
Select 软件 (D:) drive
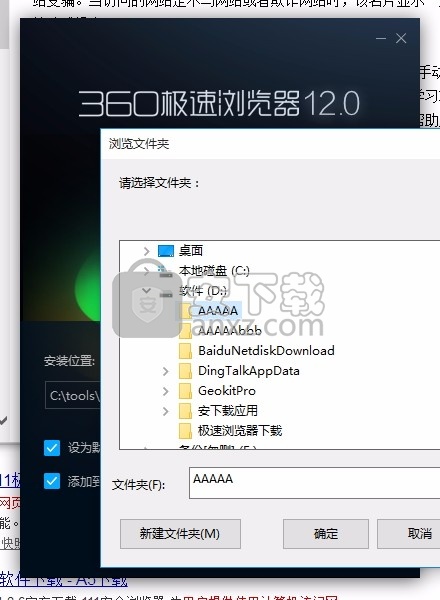point(203,291)
